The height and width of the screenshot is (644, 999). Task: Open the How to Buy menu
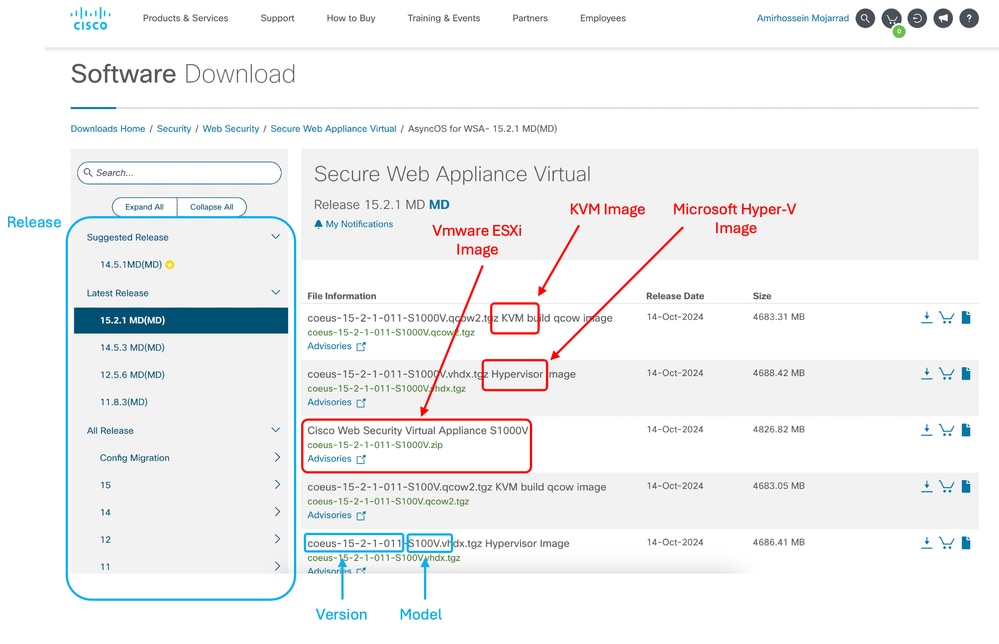point(351,18)
